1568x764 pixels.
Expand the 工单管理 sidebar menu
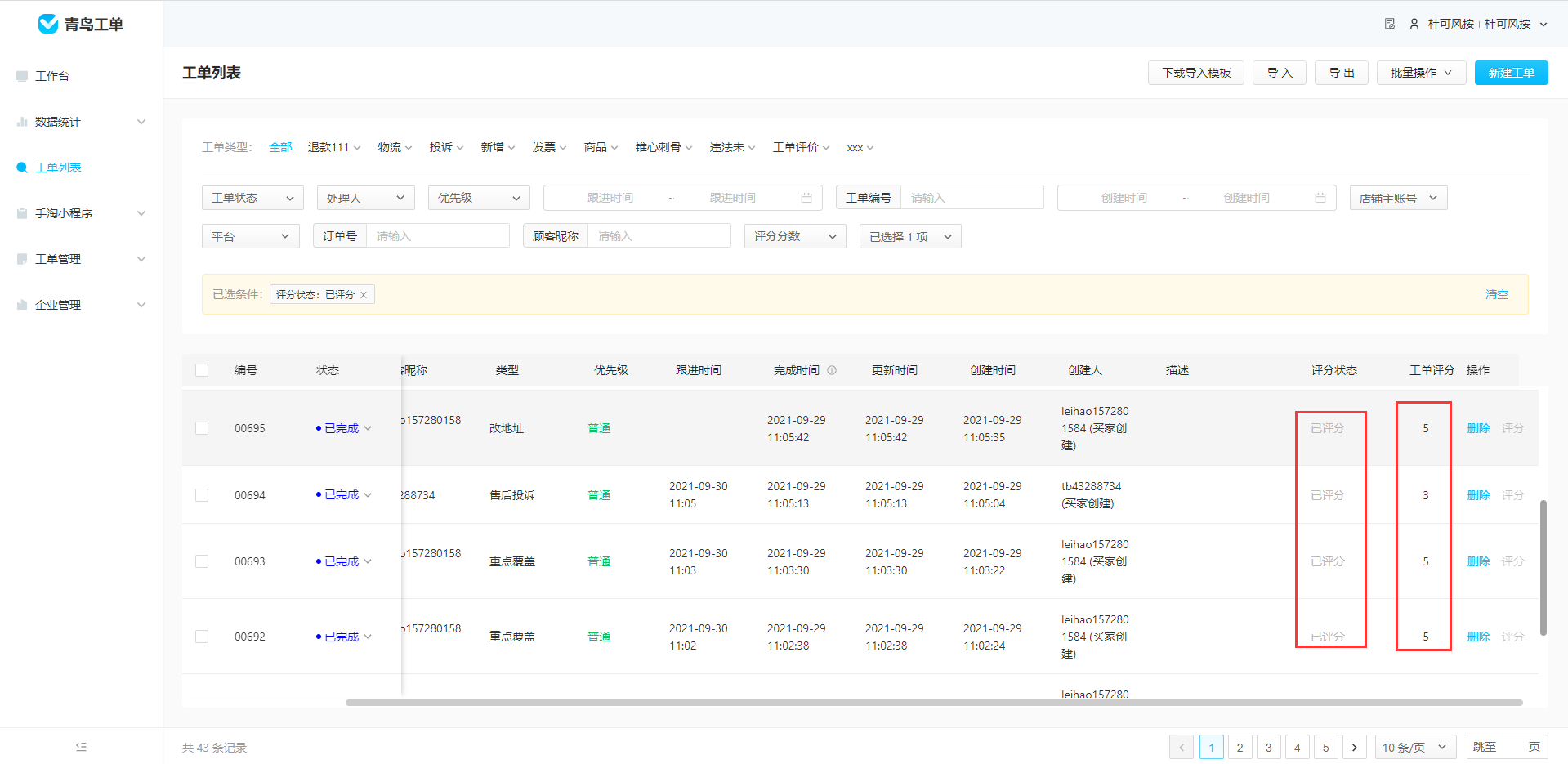(141, 259)
